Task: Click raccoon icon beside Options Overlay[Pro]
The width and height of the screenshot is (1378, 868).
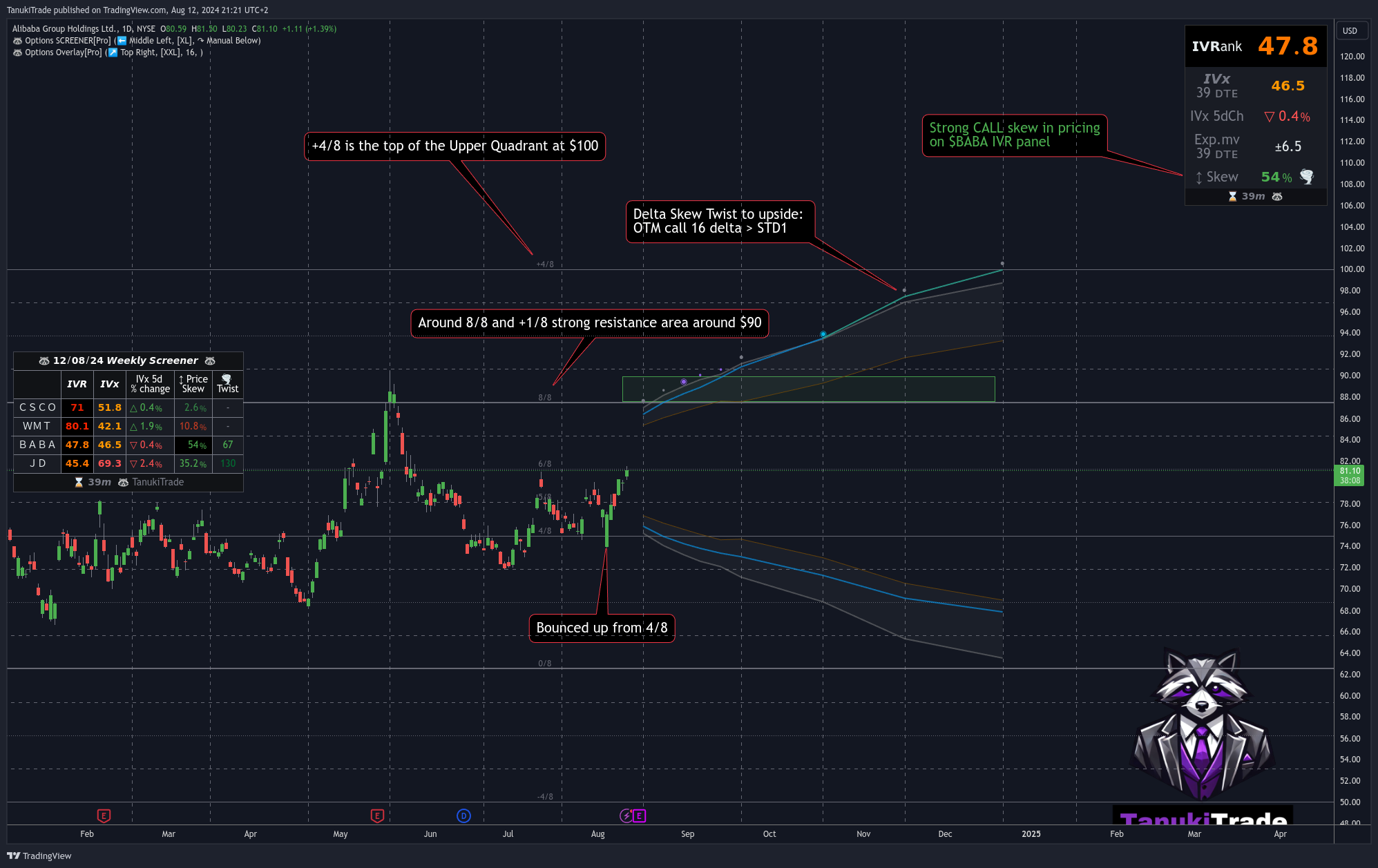Action: (17, 52)
